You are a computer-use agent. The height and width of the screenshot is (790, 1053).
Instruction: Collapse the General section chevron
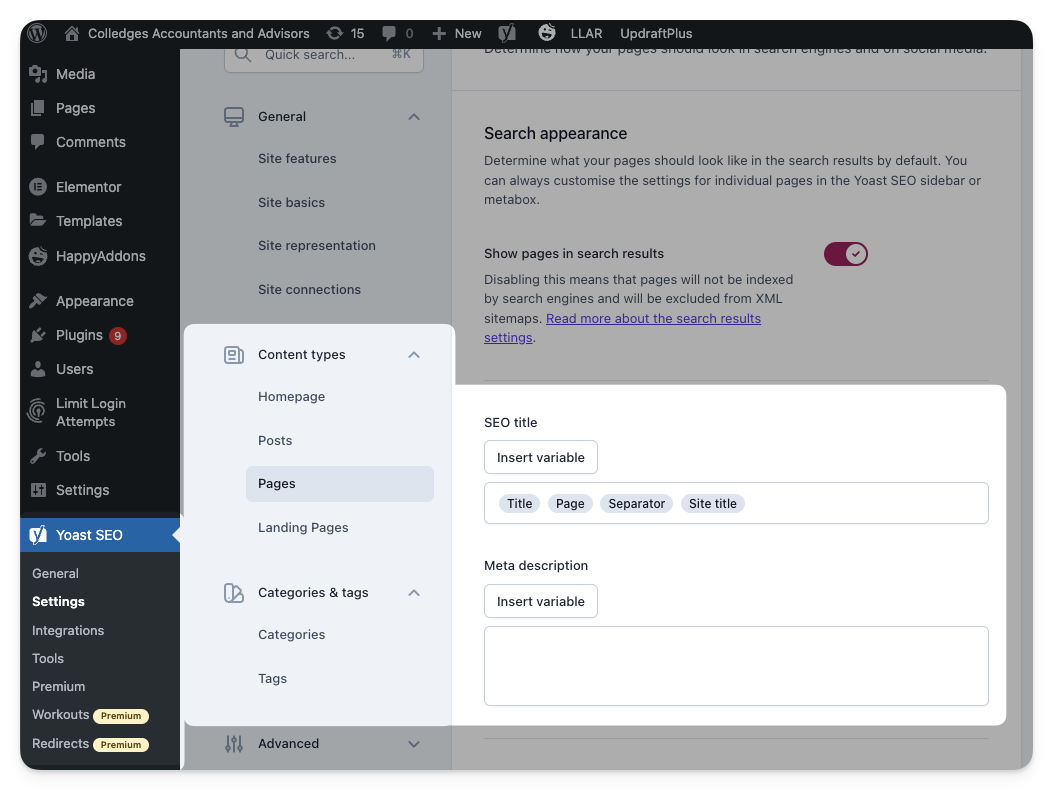pyautogui.click(x=414, y=117)
